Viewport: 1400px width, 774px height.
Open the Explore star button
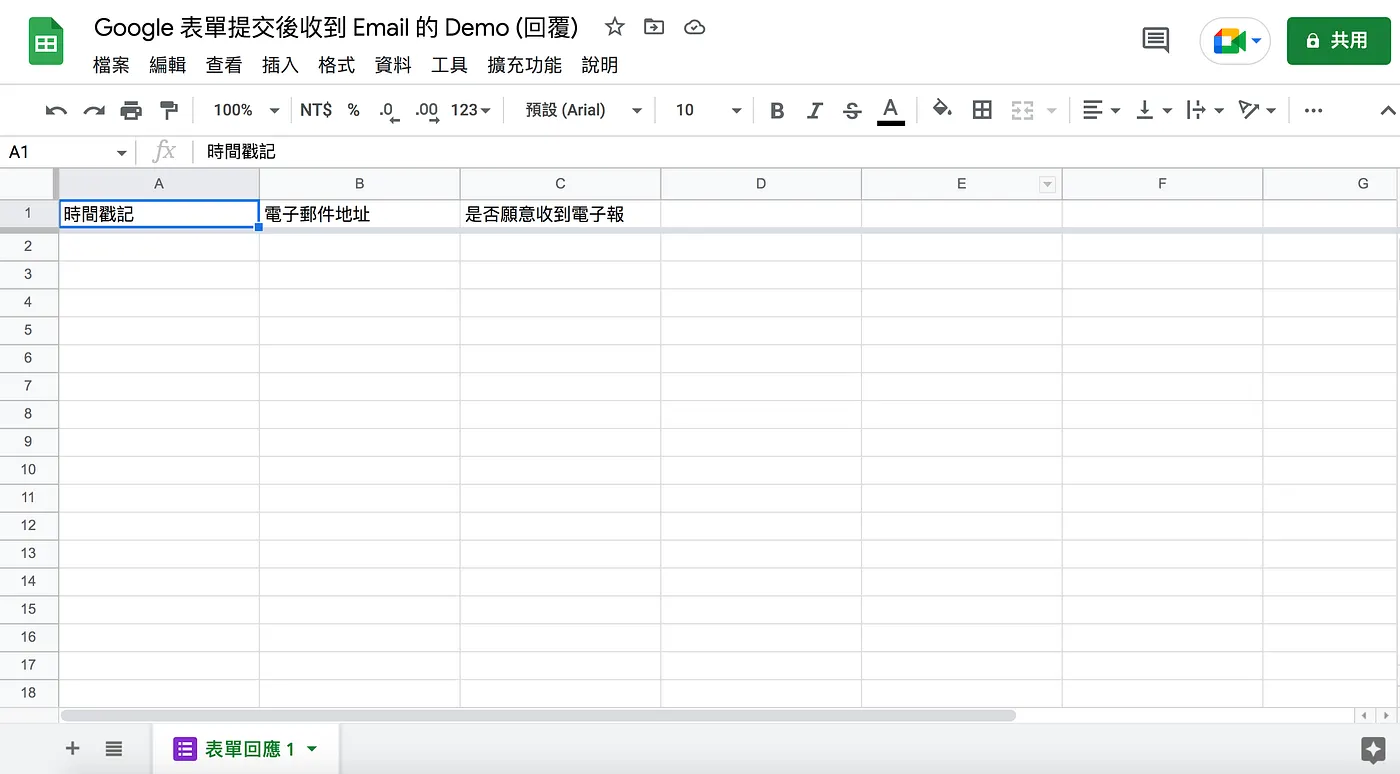tap(1372, 750)
